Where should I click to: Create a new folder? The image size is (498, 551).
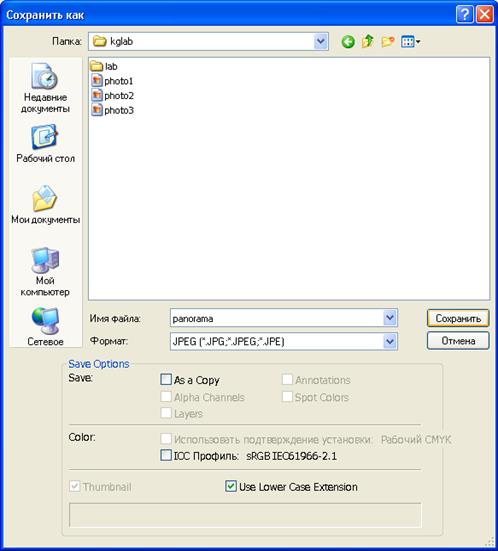coord(388,42)
